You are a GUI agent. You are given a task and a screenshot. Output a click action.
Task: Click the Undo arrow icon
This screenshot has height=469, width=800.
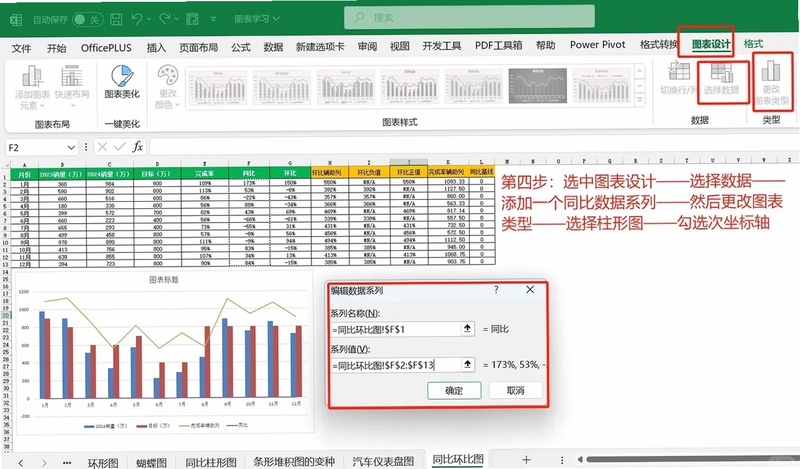136,19
